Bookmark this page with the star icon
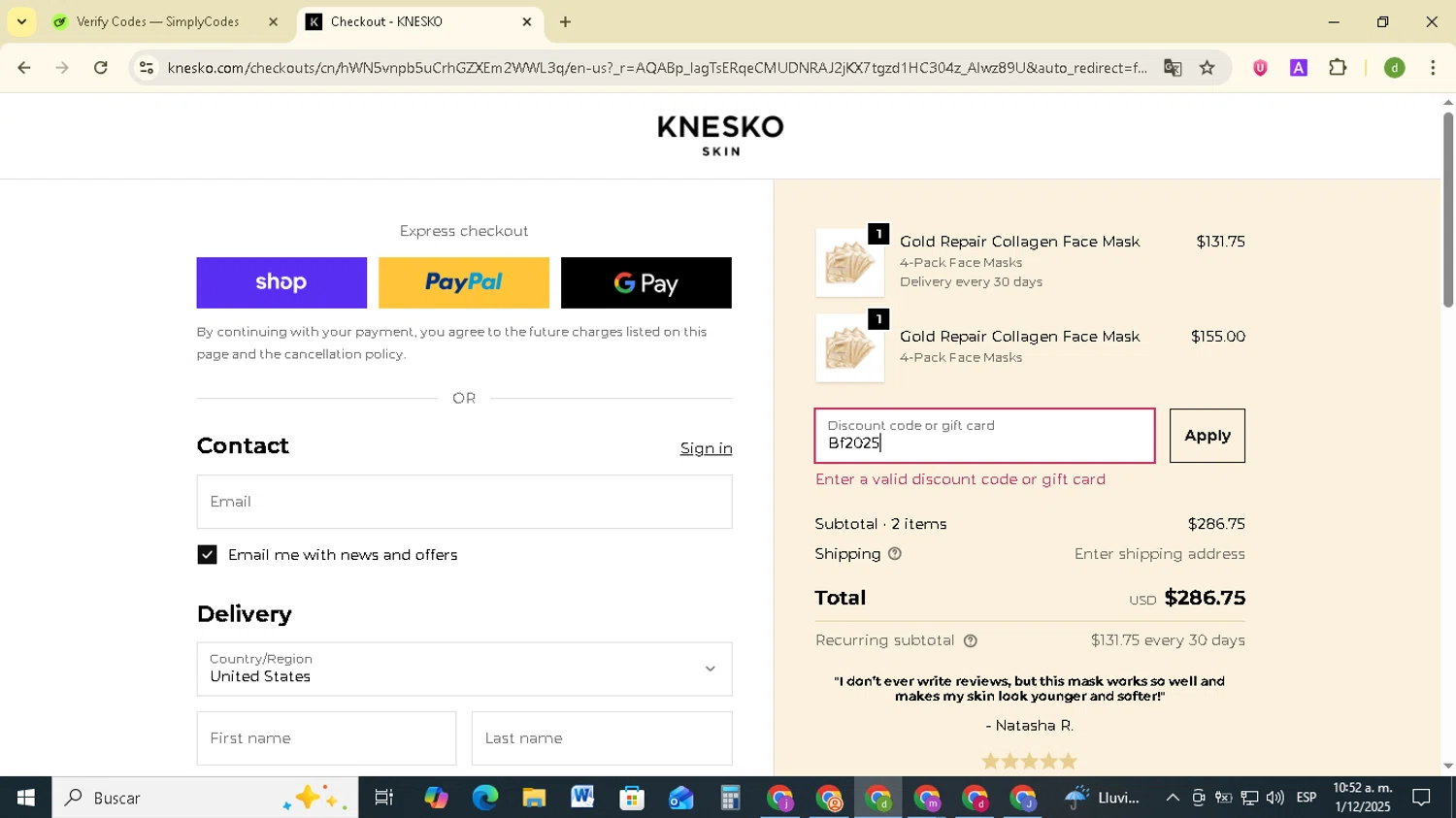 [1208, 68]
